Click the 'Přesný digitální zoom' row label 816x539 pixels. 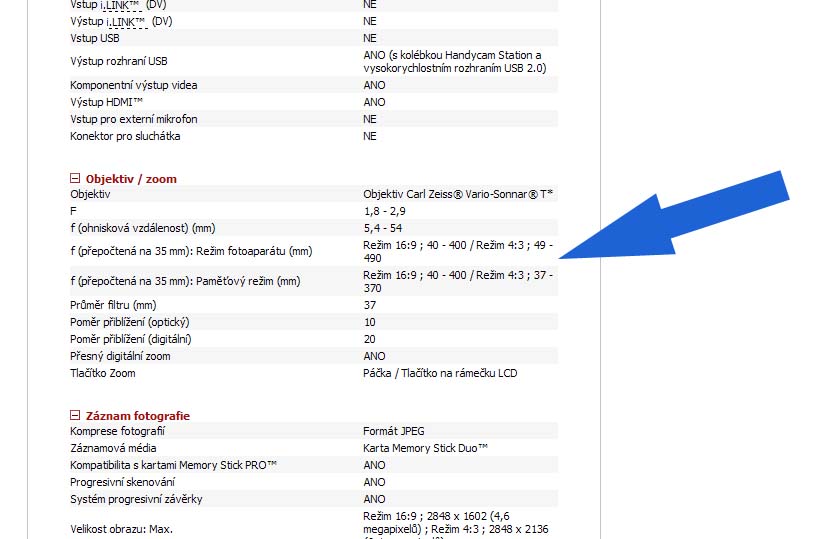point(122,356)
